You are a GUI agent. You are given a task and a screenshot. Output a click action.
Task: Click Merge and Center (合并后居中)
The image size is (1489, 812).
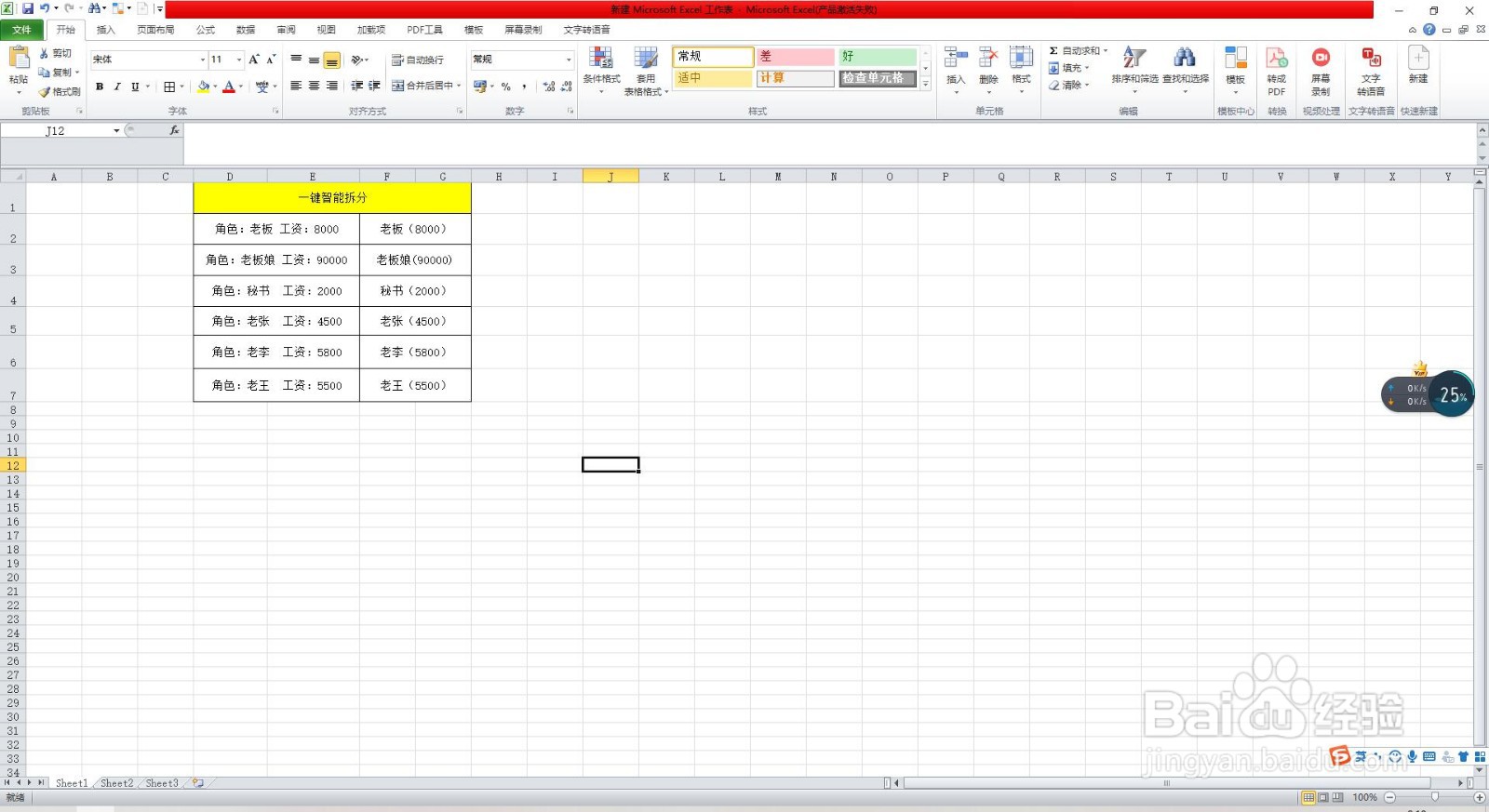point(425,86)
